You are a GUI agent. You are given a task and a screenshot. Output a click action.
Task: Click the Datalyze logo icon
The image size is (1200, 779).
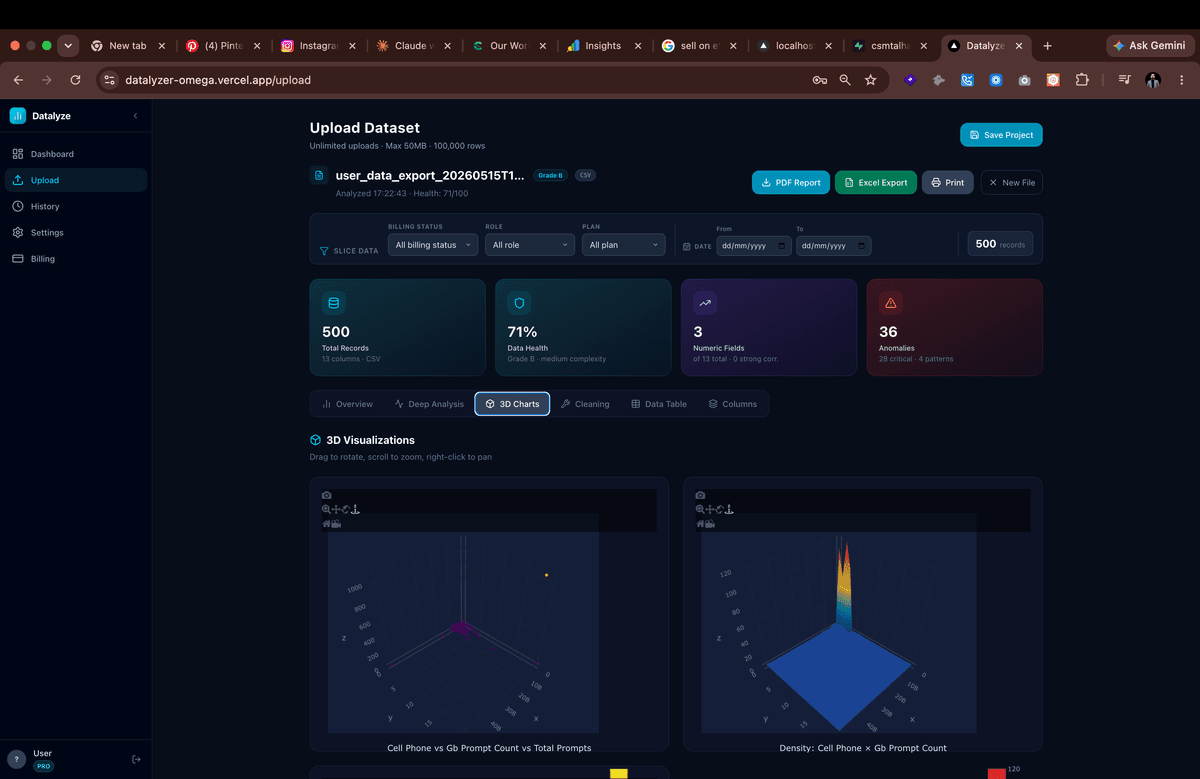[x=17, y=116]
